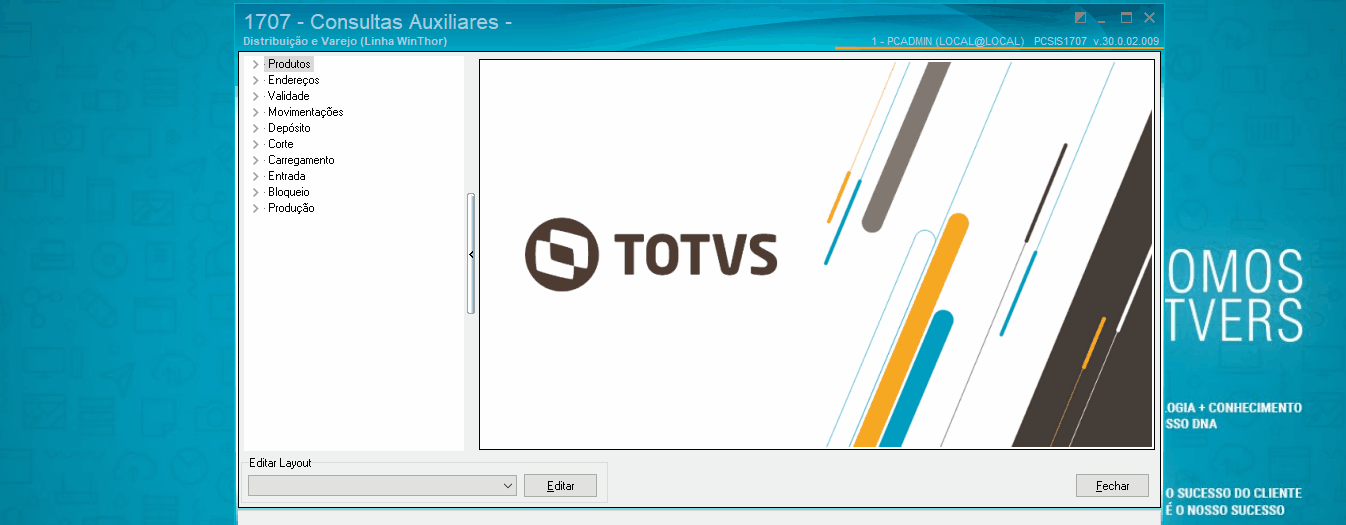
Task: Expand the Movimentações tree node
Action: tap(256, 112)
